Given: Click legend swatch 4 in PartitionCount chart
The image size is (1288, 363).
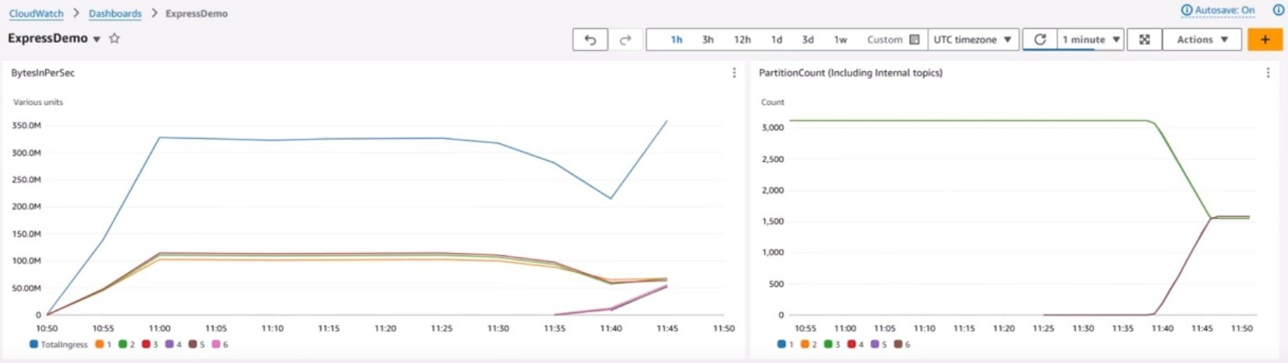Looking at the screenshot, I should click(851, 344).
